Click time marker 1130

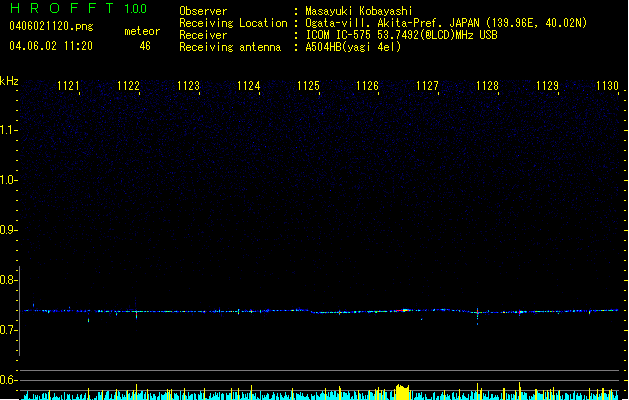click(x=607, y=86)
